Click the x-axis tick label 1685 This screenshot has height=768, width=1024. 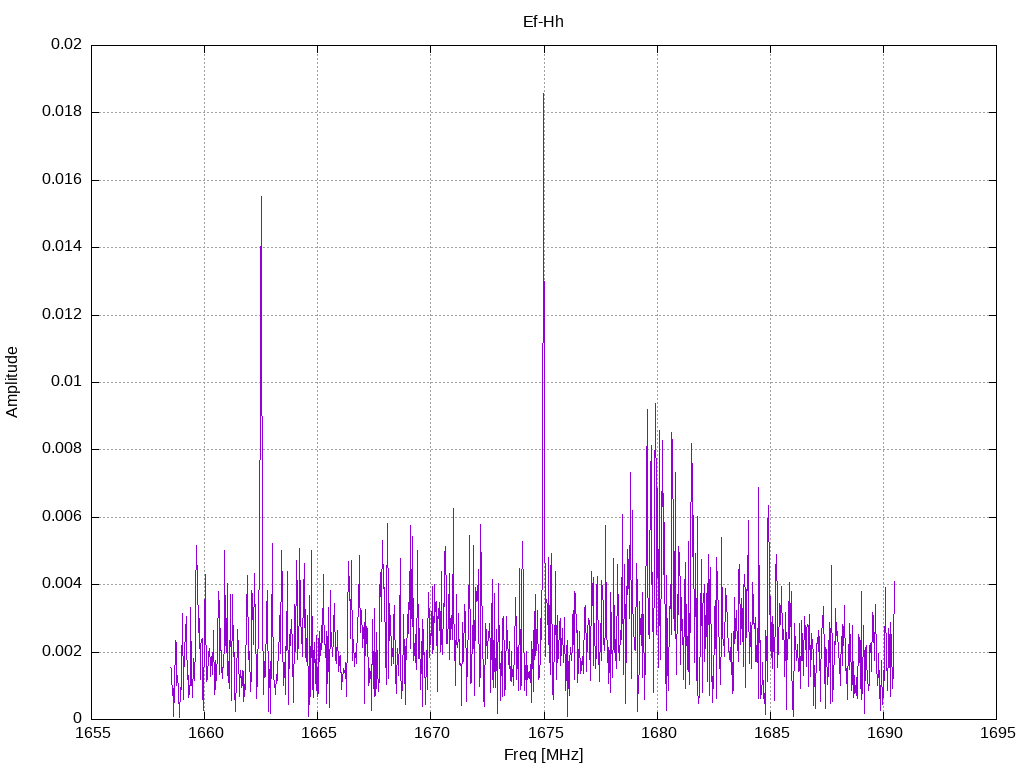coord(771,733)
